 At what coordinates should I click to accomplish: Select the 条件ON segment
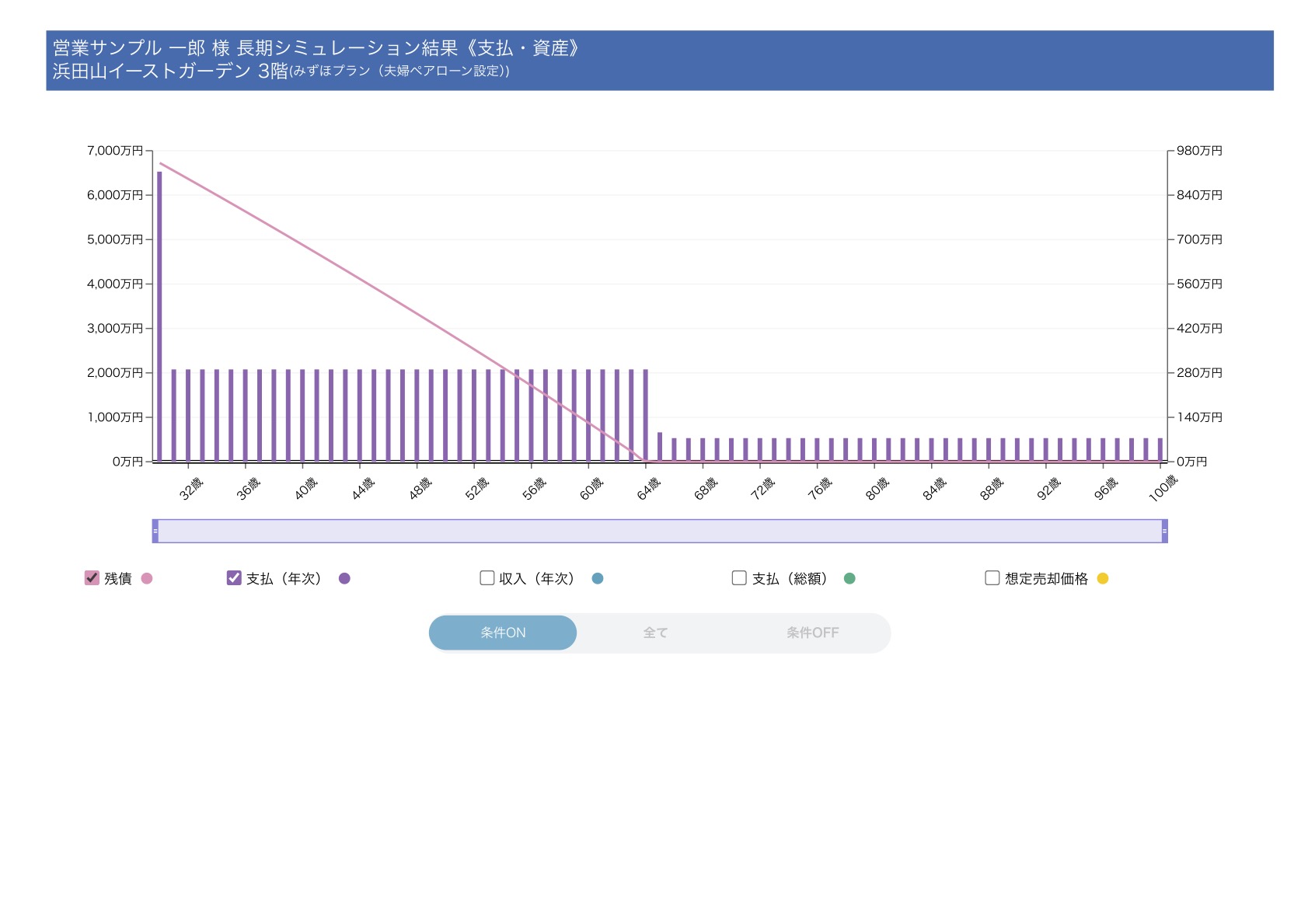[x=503, y=633]
